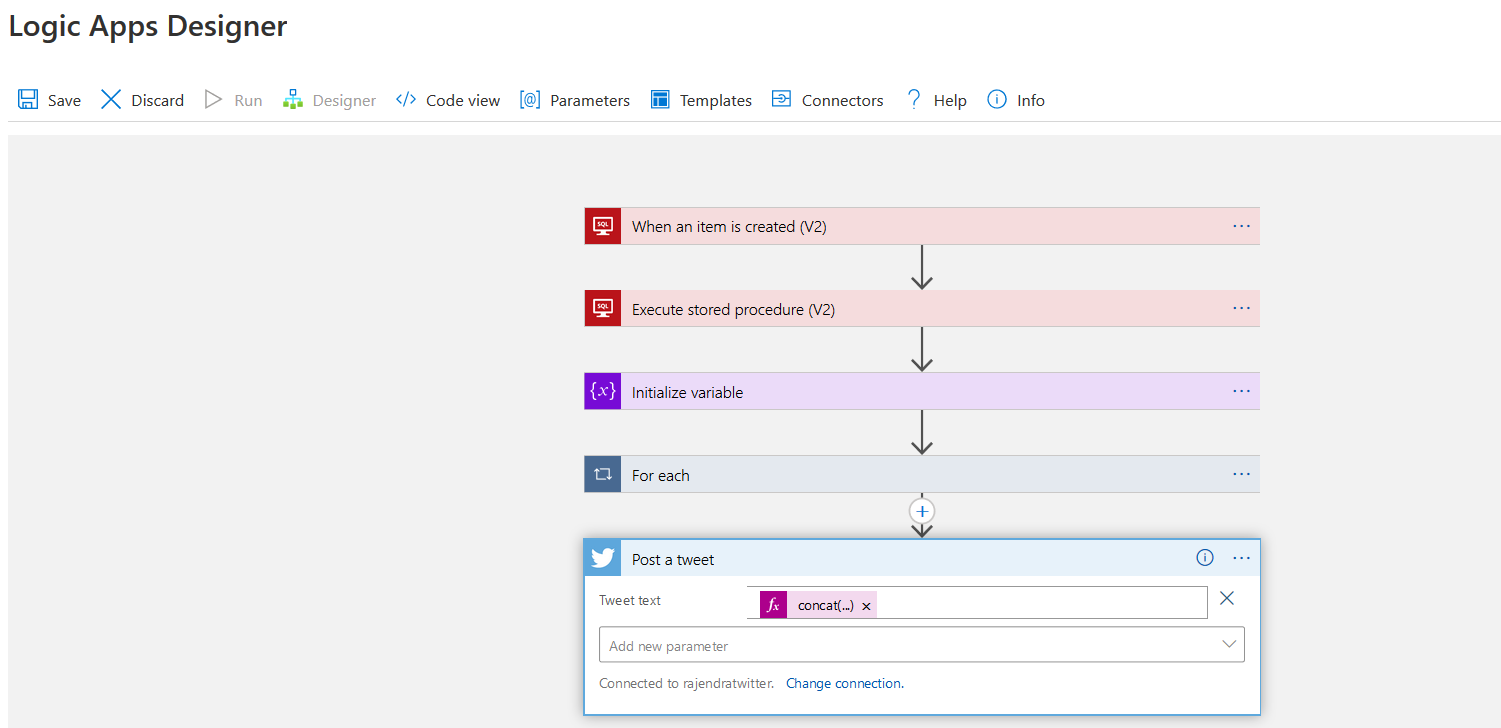Click the Templates icon
This screenshot has width=1501, height=728.
tap(660, 100)
